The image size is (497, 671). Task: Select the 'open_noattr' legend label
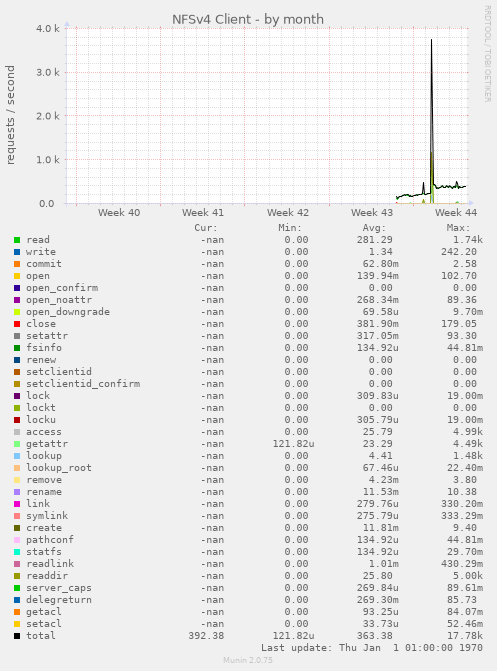tap(59, 300)
